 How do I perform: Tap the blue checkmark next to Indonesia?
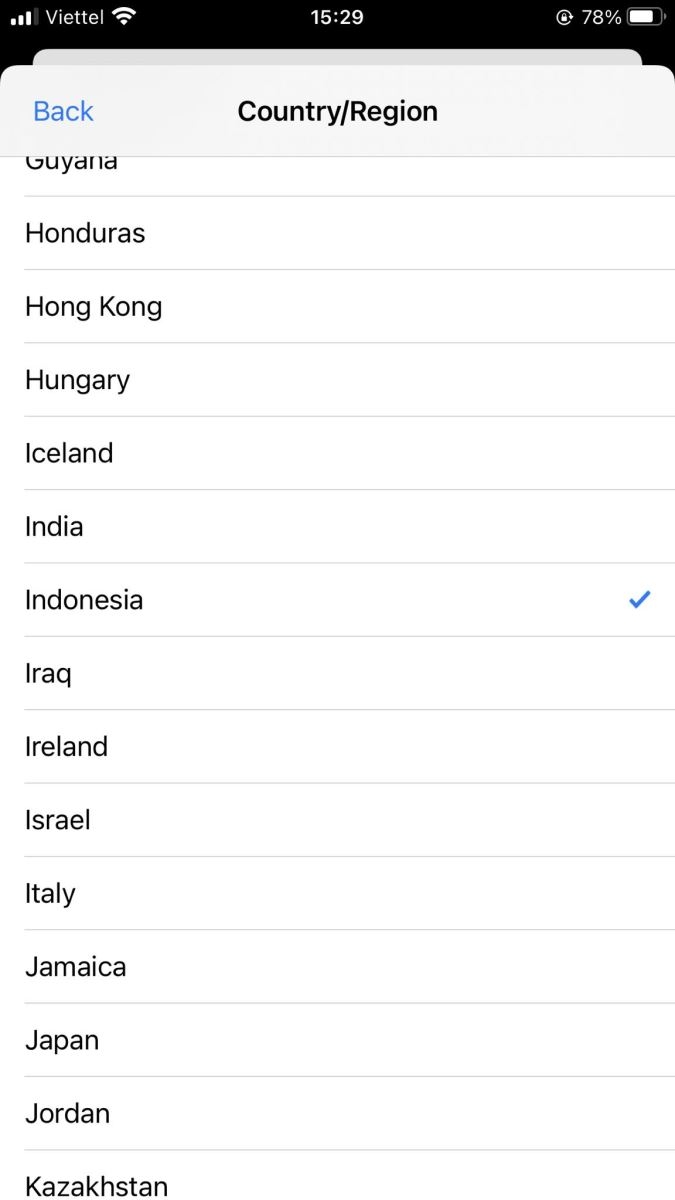click(x=640, y=599)
